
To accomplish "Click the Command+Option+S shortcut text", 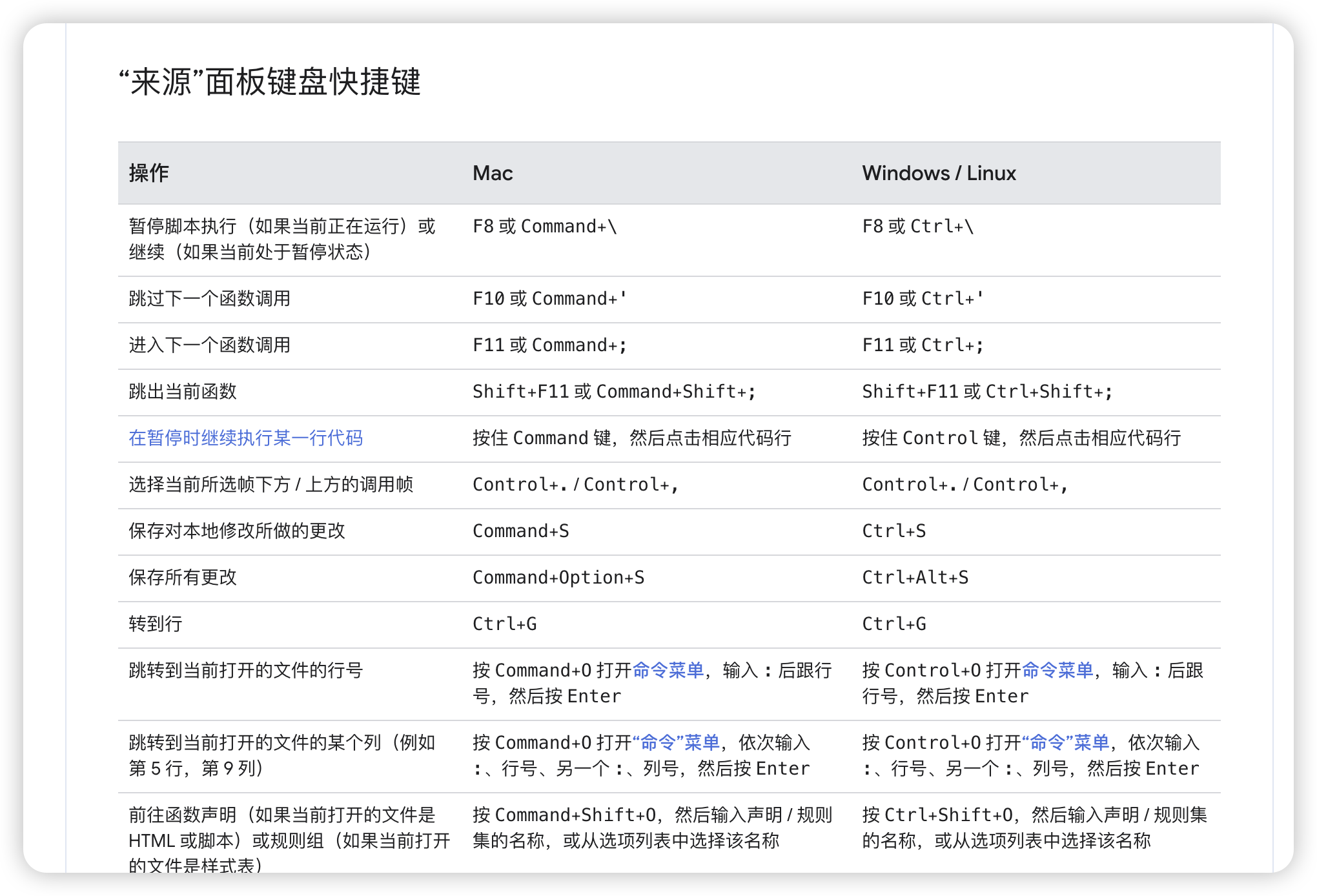I will pos(558,578).
